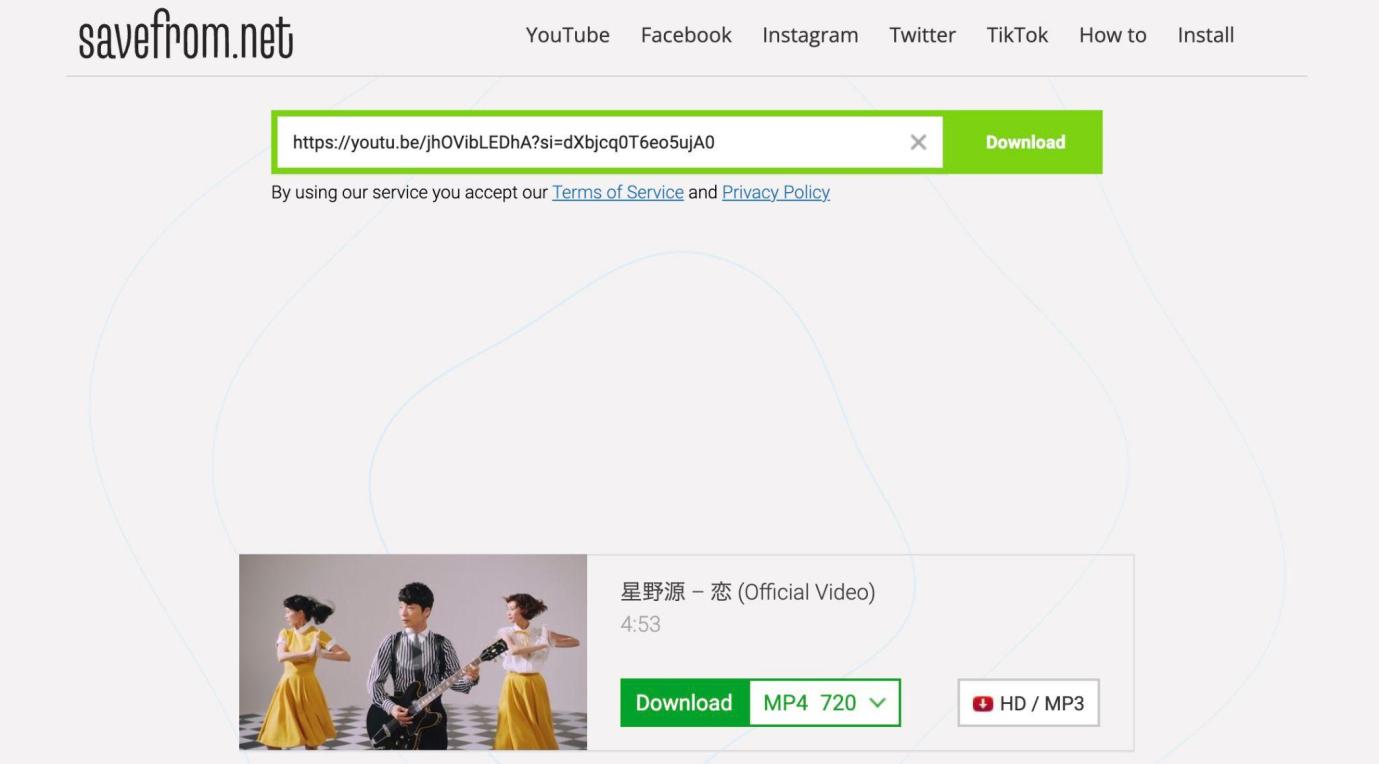Open the Install nav item

(1206, 35)
